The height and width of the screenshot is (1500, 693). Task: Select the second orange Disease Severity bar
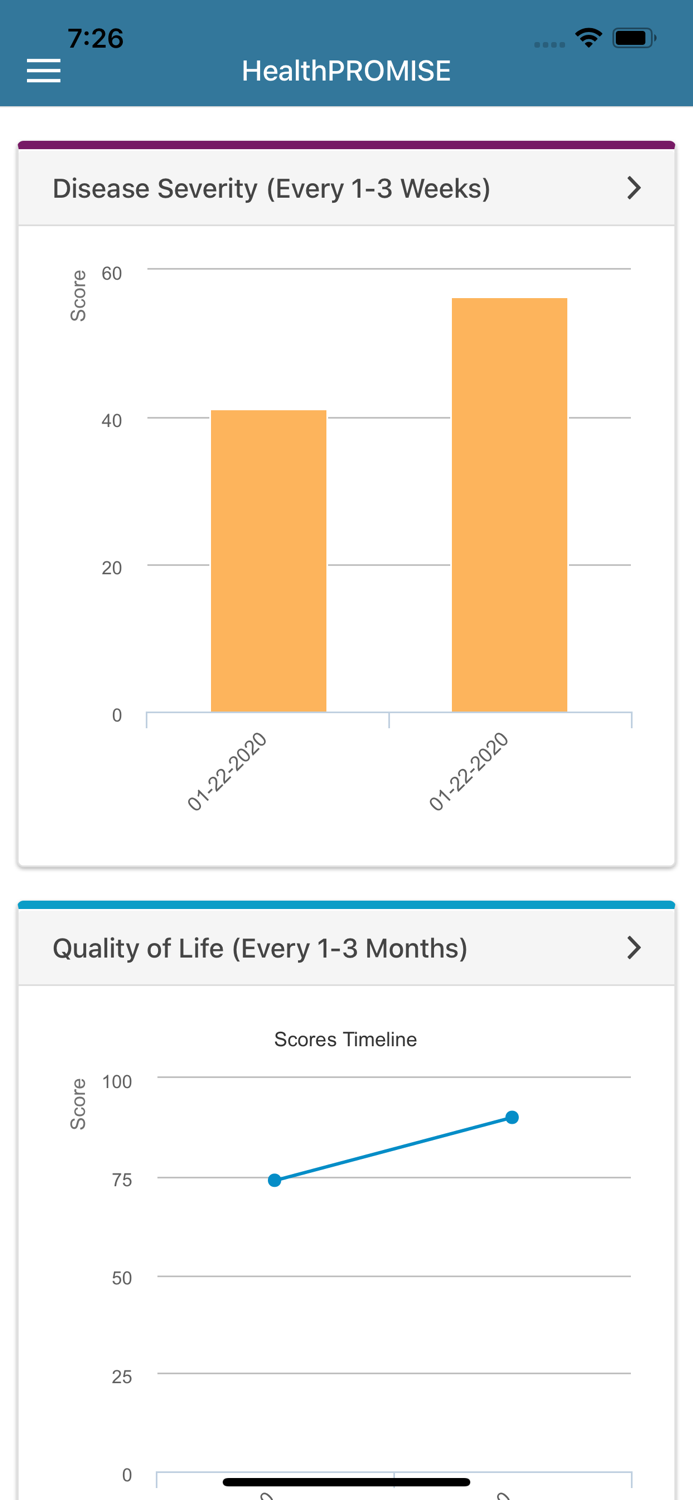click(509, 505)
